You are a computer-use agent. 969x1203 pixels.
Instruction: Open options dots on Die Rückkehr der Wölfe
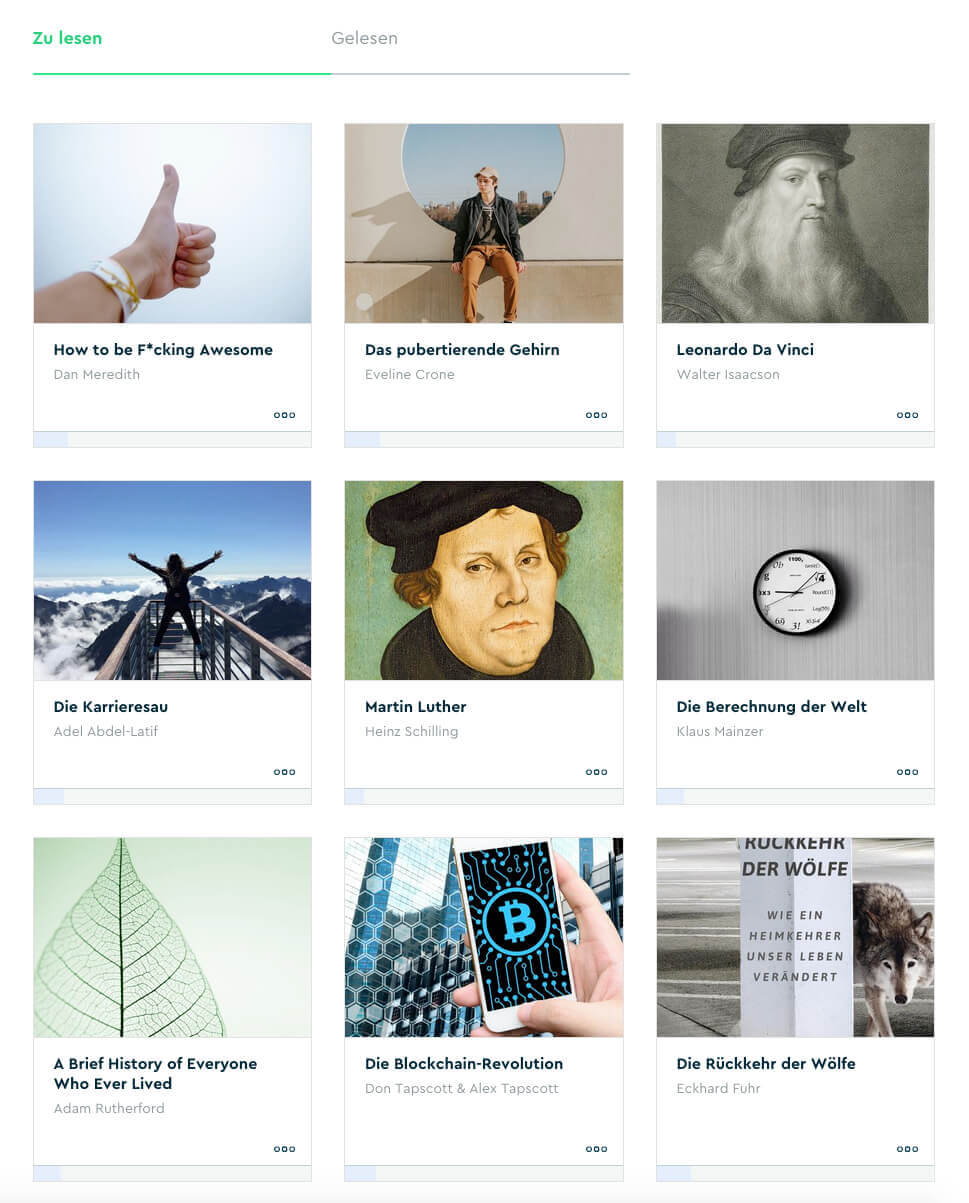pos(908,1149)
